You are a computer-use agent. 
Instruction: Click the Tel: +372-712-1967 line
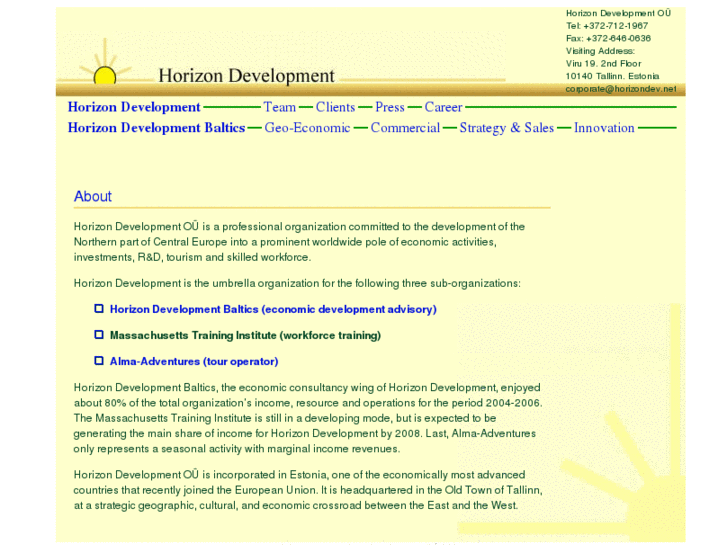(607, 26)
